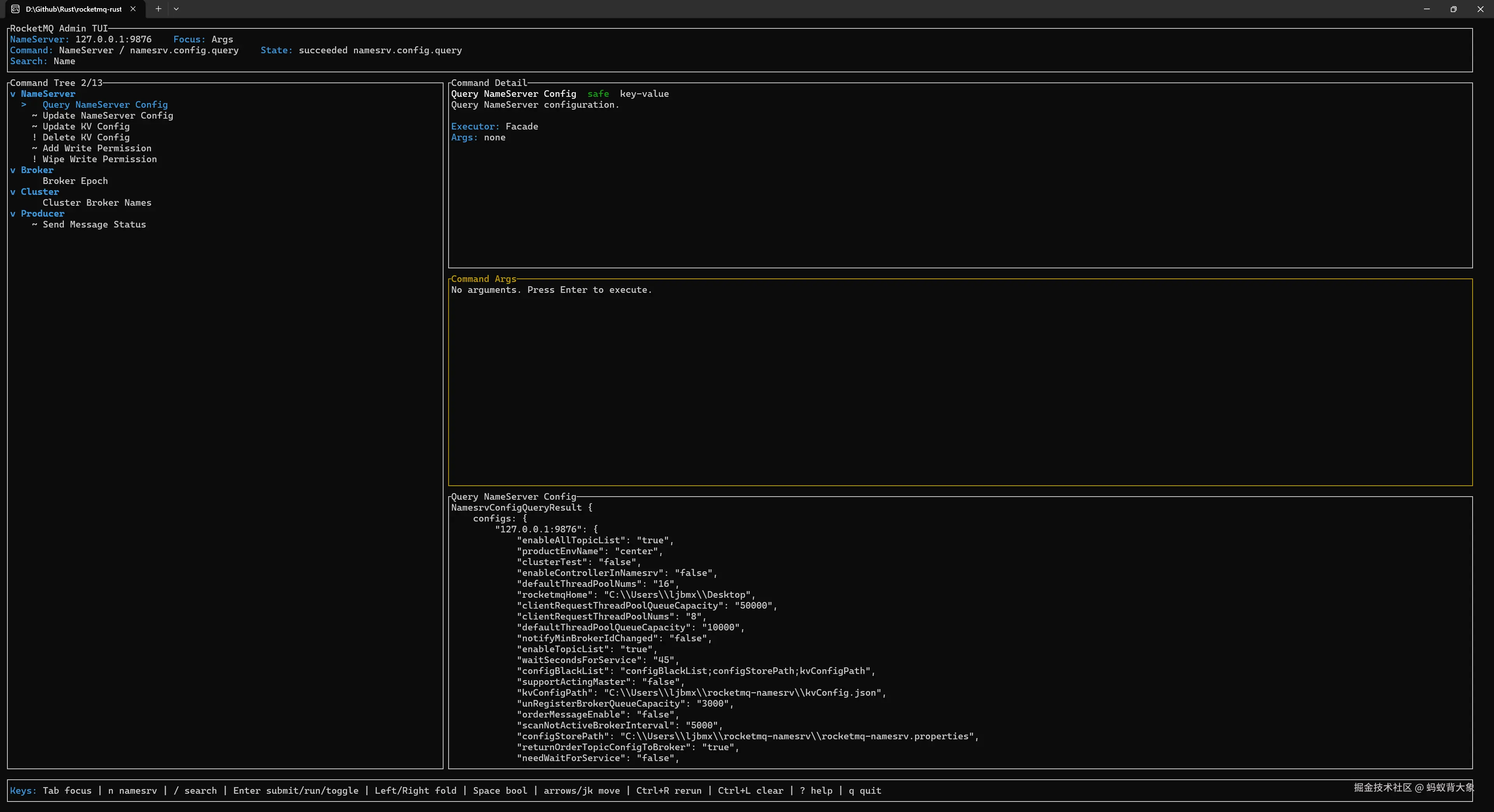Click the Ctrl+R rerun key hint
This screenshot has width=1494, height=812.
(x=669, y=791)
